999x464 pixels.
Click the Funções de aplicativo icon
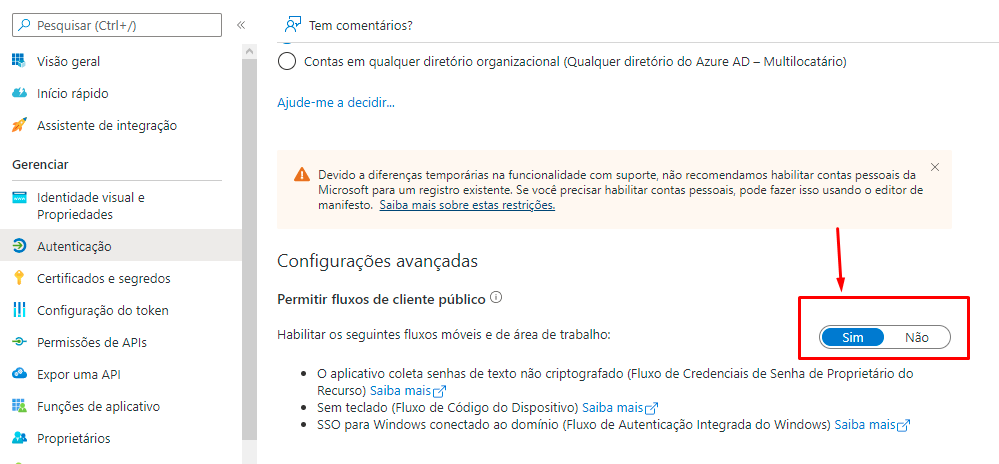19,406
